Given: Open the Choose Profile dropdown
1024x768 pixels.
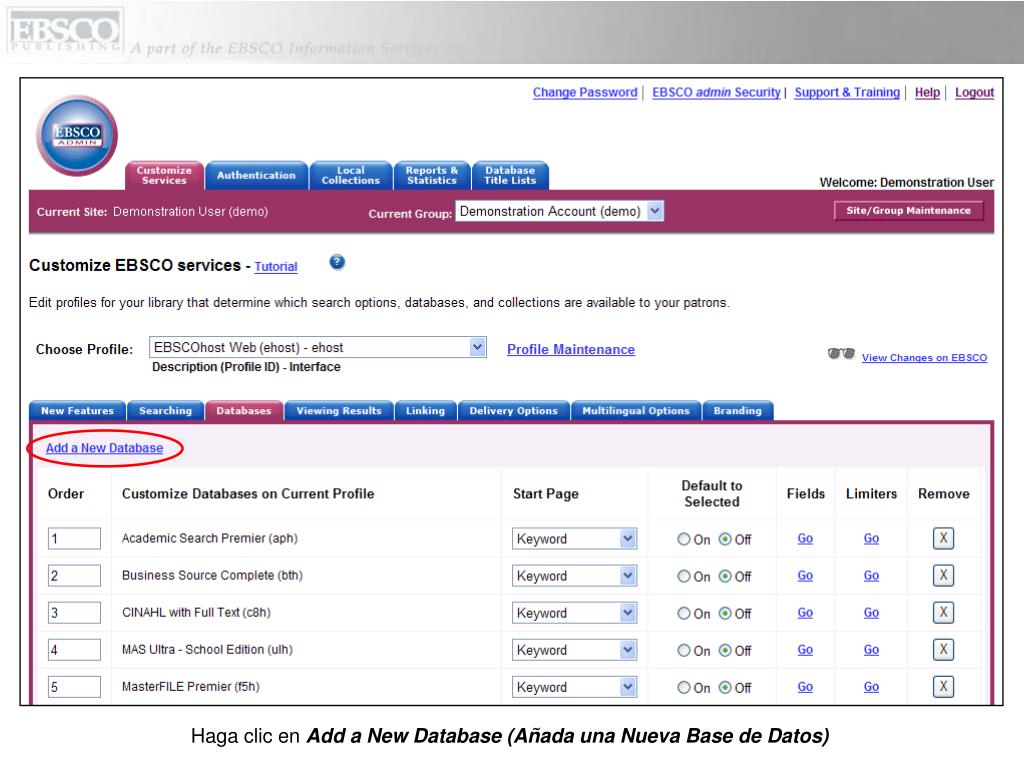Looking at the screenshot, I should pyautogui.click(x=317, y=347).
